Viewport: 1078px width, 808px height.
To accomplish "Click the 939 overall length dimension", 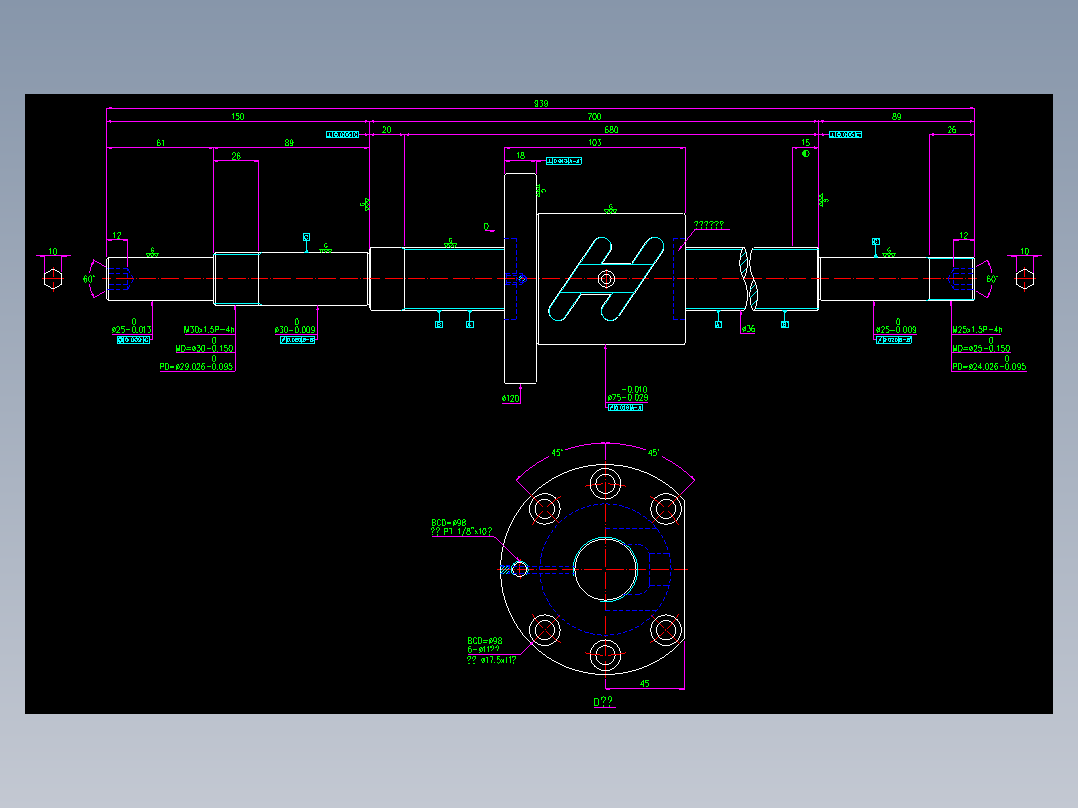I will click(x=541, y=104).
